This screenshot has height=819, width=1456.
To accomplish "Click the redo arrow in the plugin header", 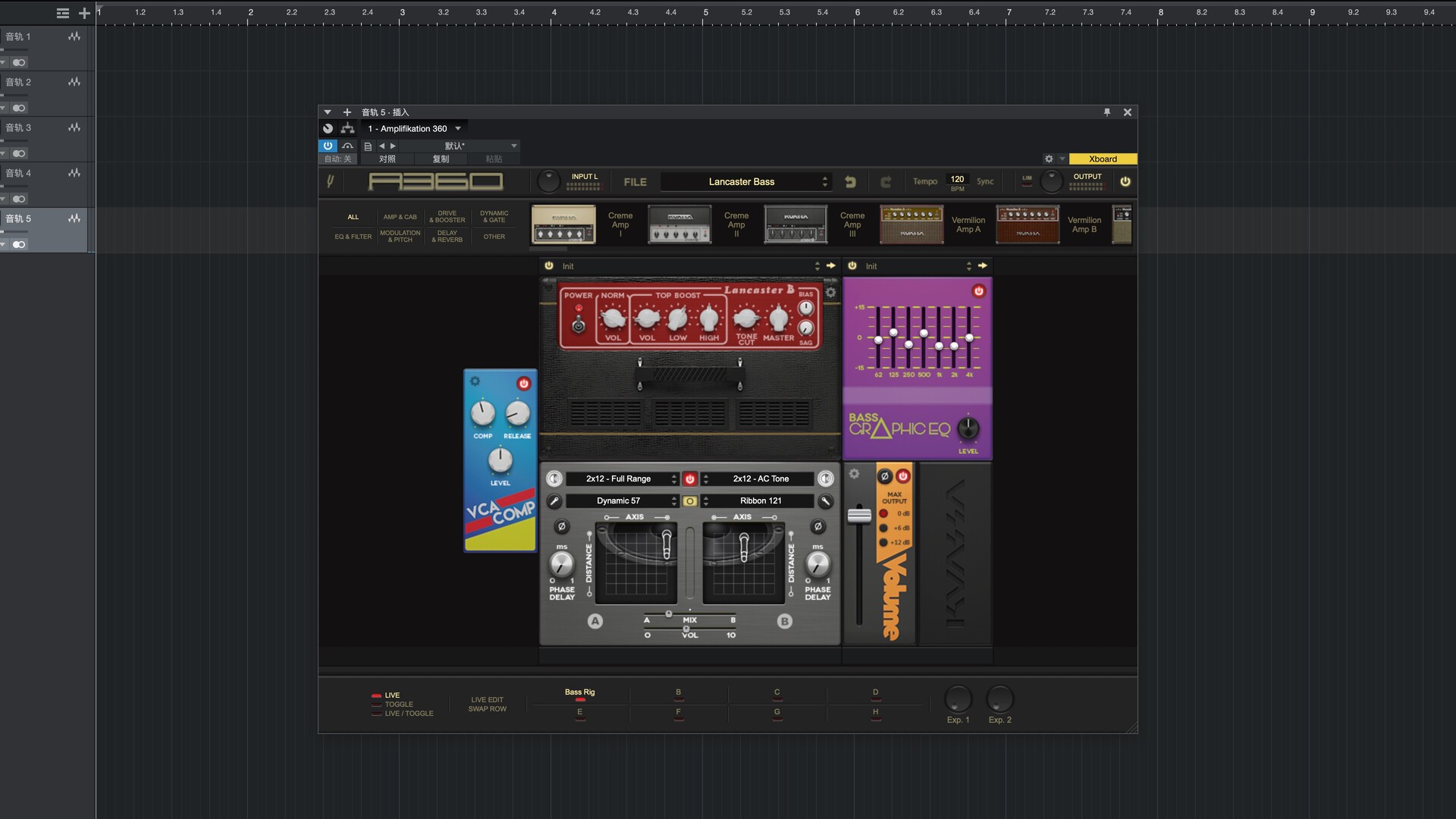I will click(x=886, y=182).
